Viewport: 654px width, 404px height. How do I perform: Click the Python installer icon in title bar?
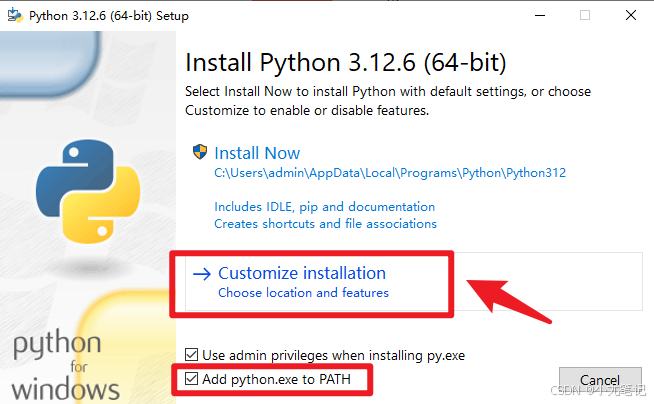tap(15, 15)
